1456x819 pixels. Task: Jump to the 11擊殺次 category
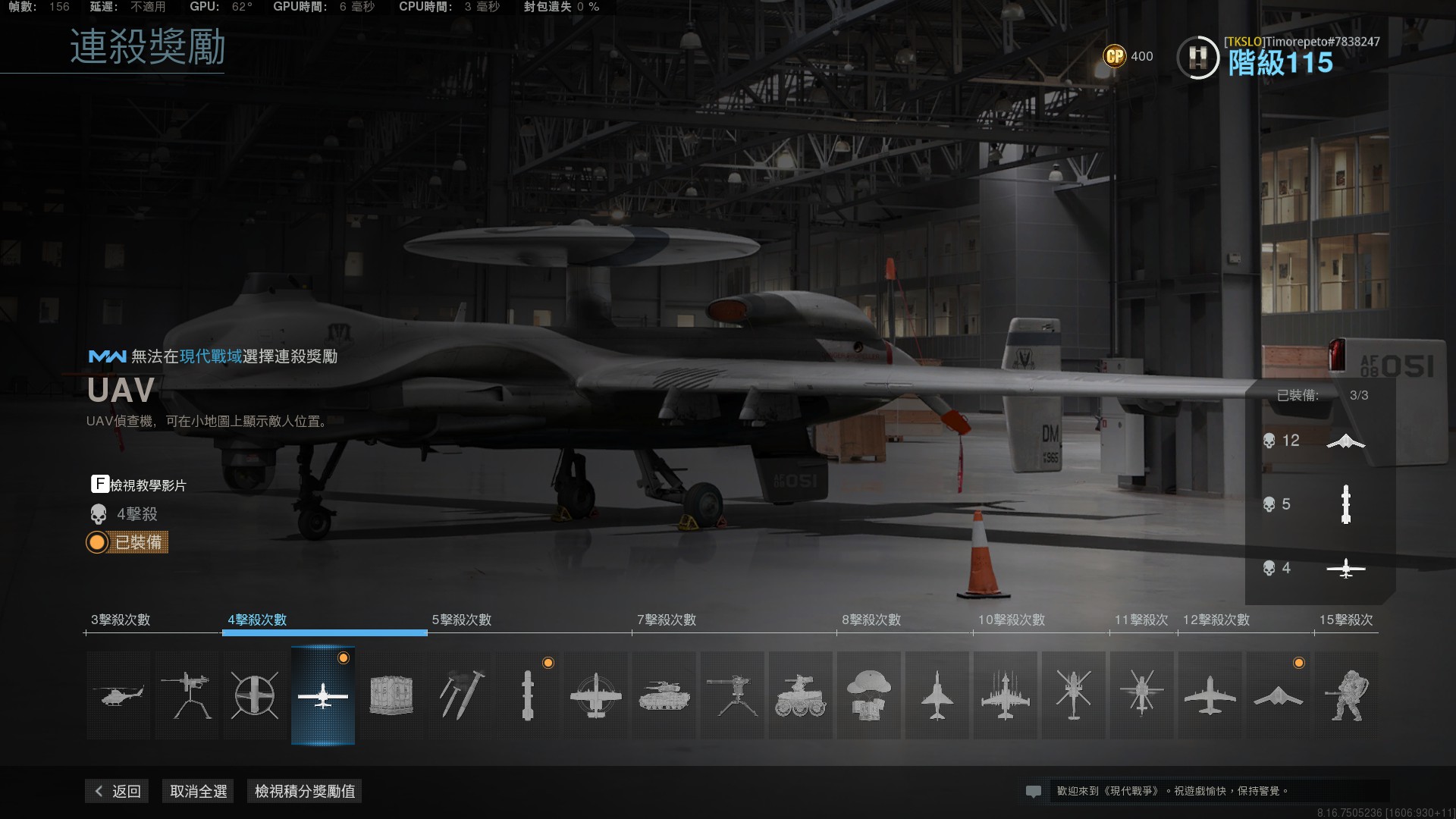coord(1141,620)
